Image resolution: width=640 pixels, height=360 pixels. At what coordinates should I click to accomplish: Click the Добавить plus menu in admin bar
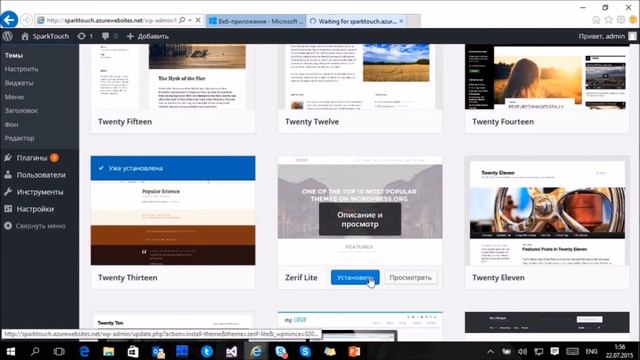tap(147, 36)
